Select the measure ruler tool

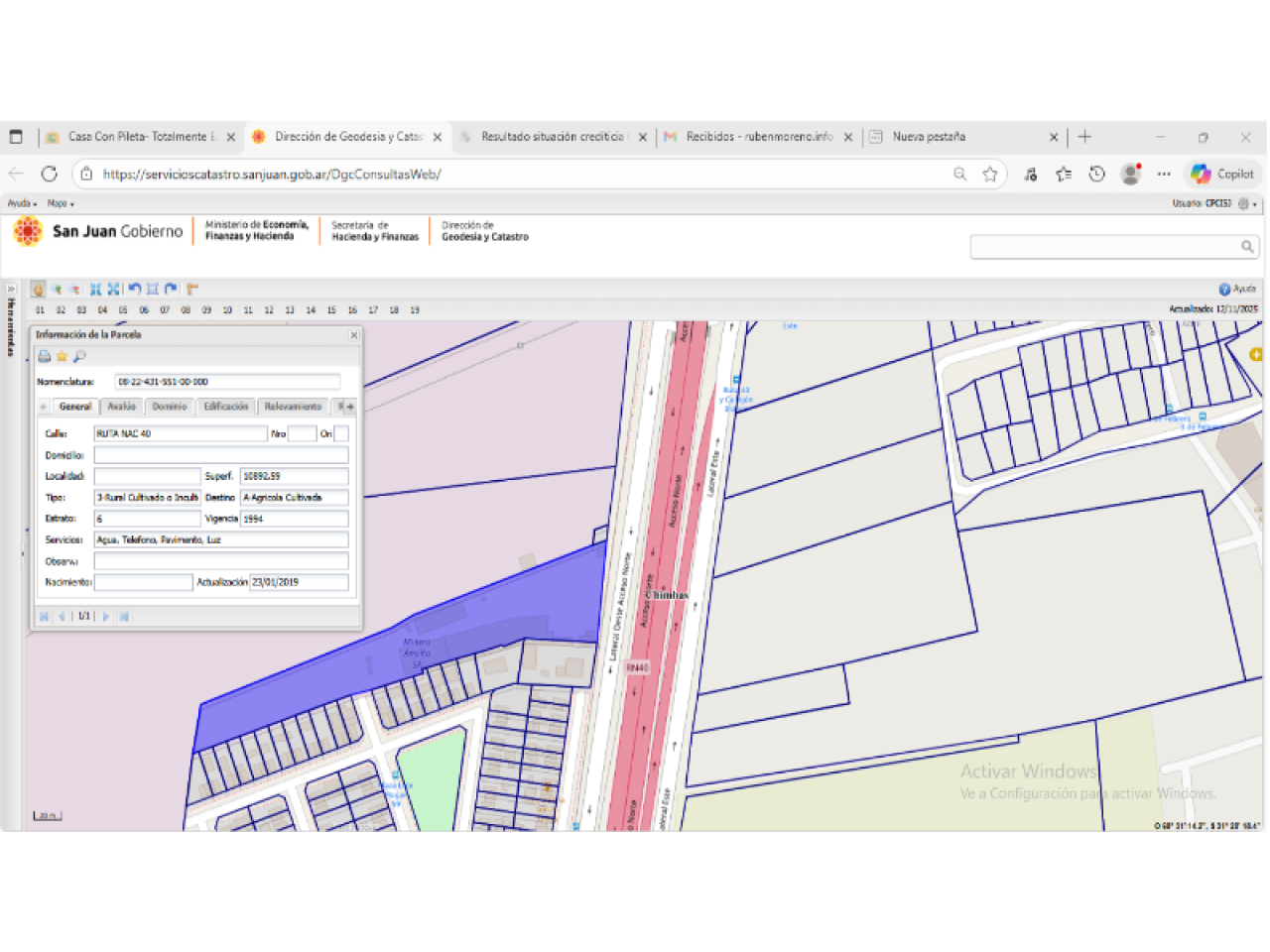coord(192,290)
